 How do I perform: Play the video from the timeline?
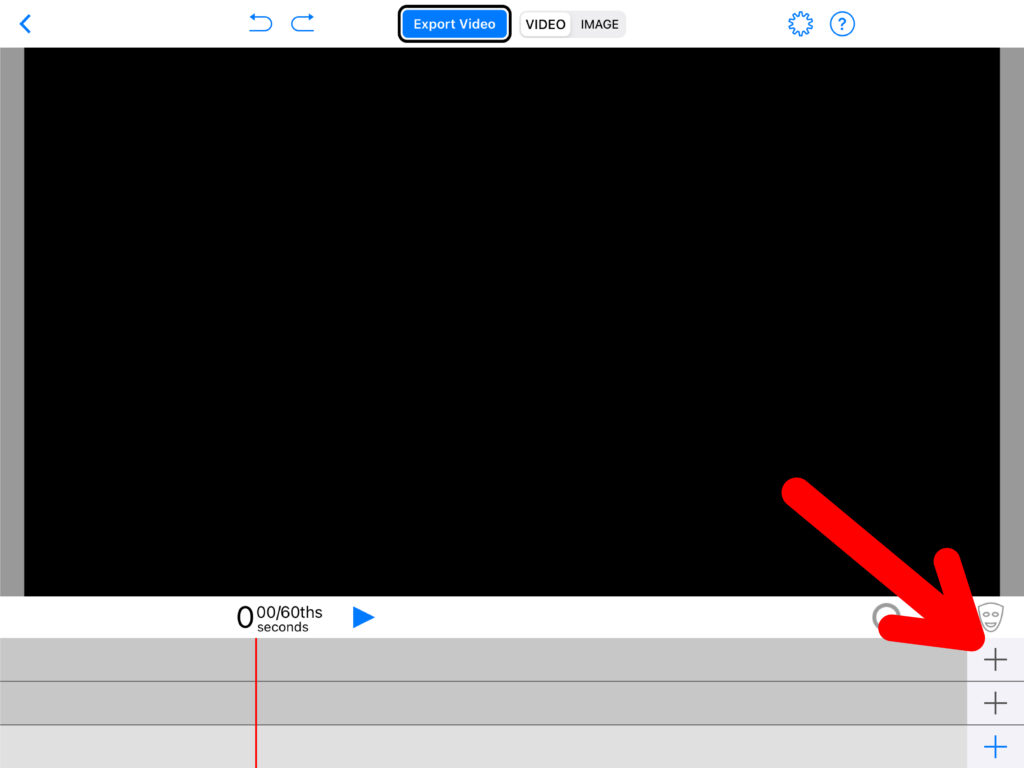pyautogui.click(x=363, y=617)
